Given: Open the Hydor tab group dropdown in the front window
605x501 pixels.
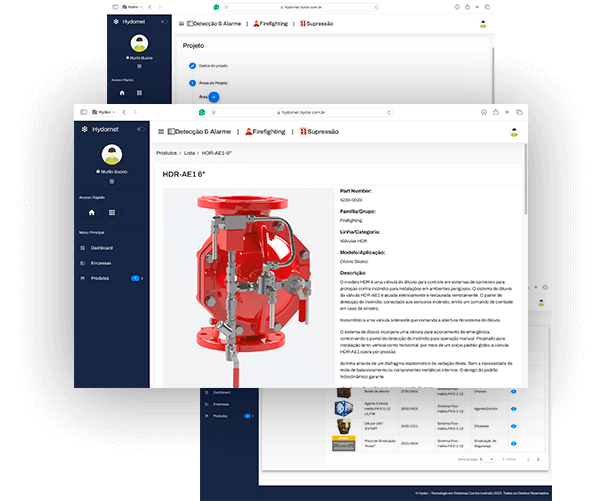Looking at the screenshot, I should (x=103, y=112).
